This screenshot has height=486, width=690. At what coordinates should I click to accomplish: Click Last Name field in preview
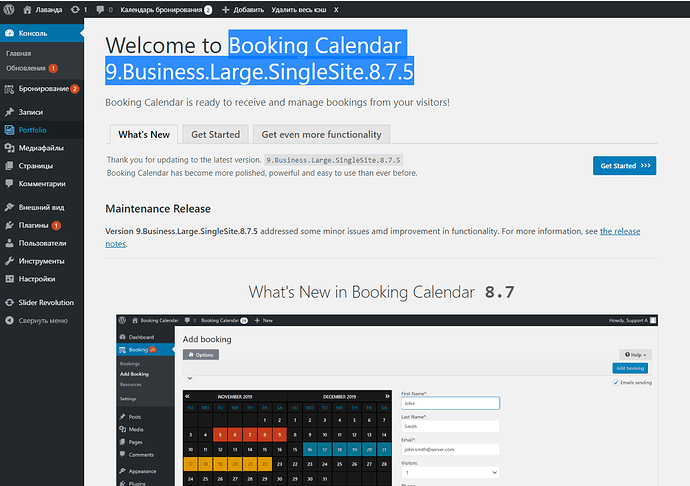tap(450, 426)
